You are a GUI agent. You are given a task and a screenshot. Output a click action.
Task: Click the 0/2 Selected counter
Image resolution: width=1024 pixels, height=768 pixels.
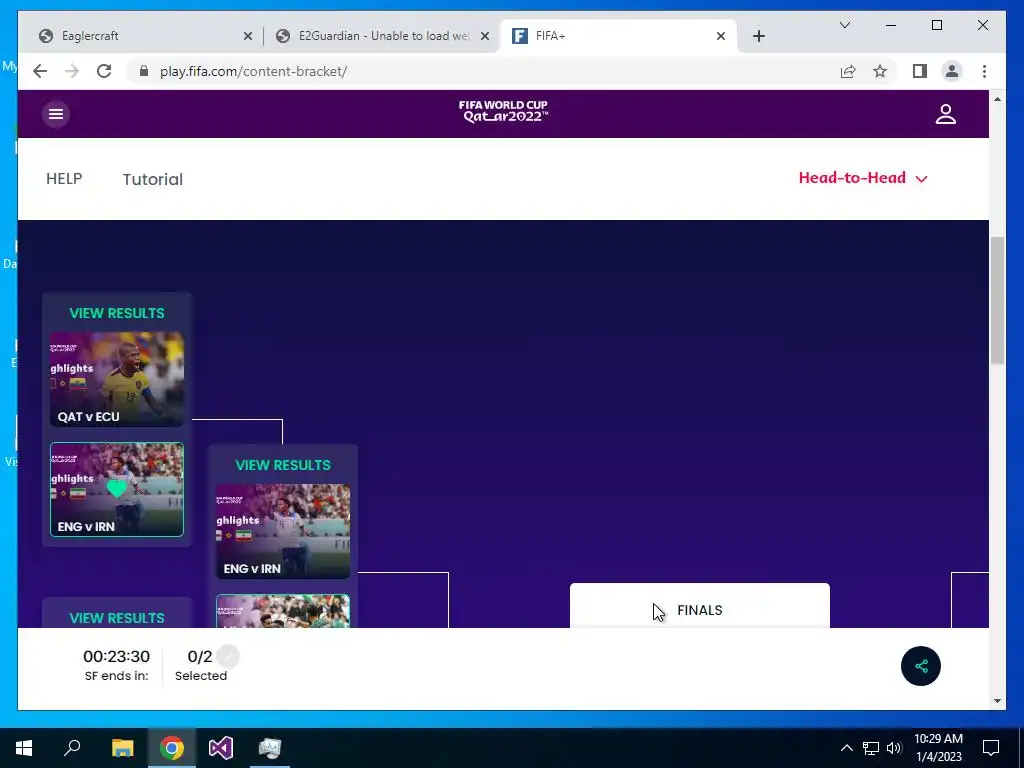(x=200, y=665)
